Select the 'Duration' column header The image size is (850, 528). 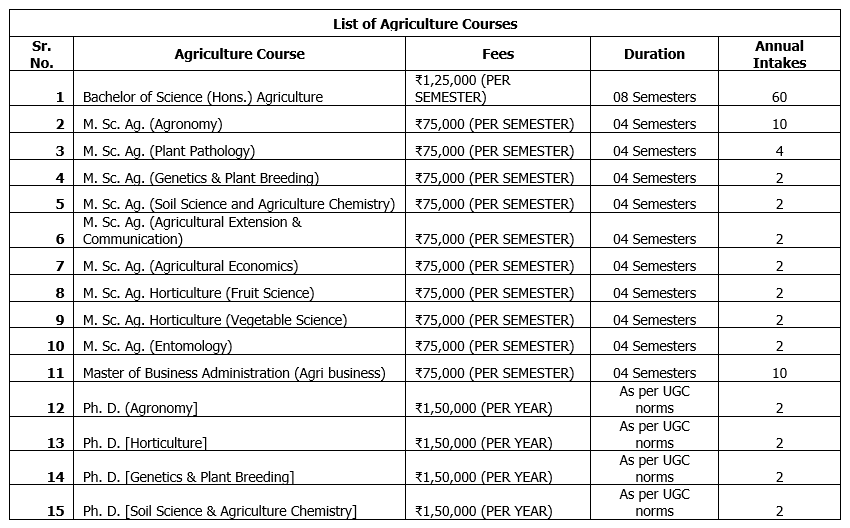pos(654,54)
